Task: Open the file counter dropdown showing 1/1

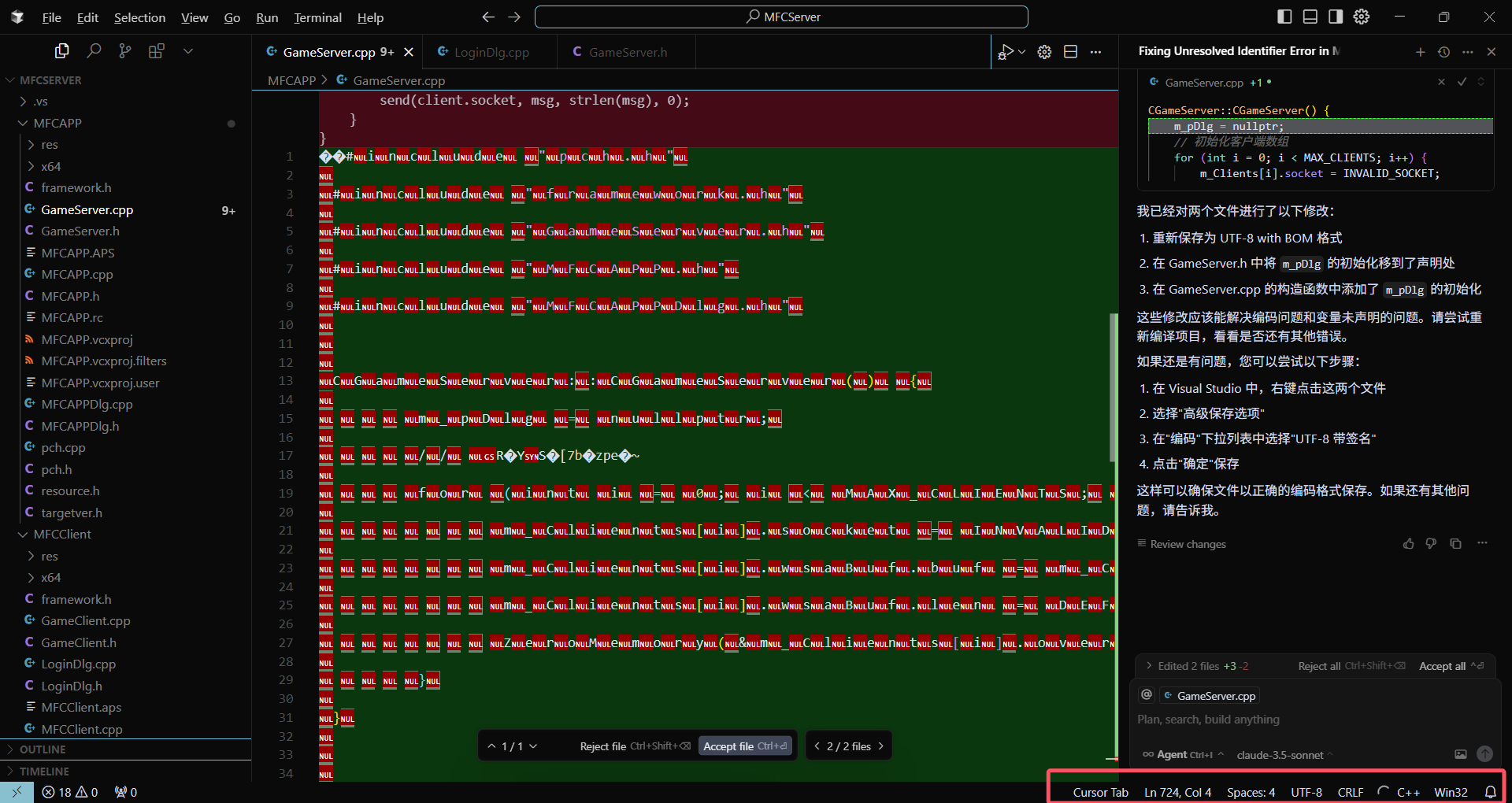Action: pyautogui.click(x=513, y=746)
